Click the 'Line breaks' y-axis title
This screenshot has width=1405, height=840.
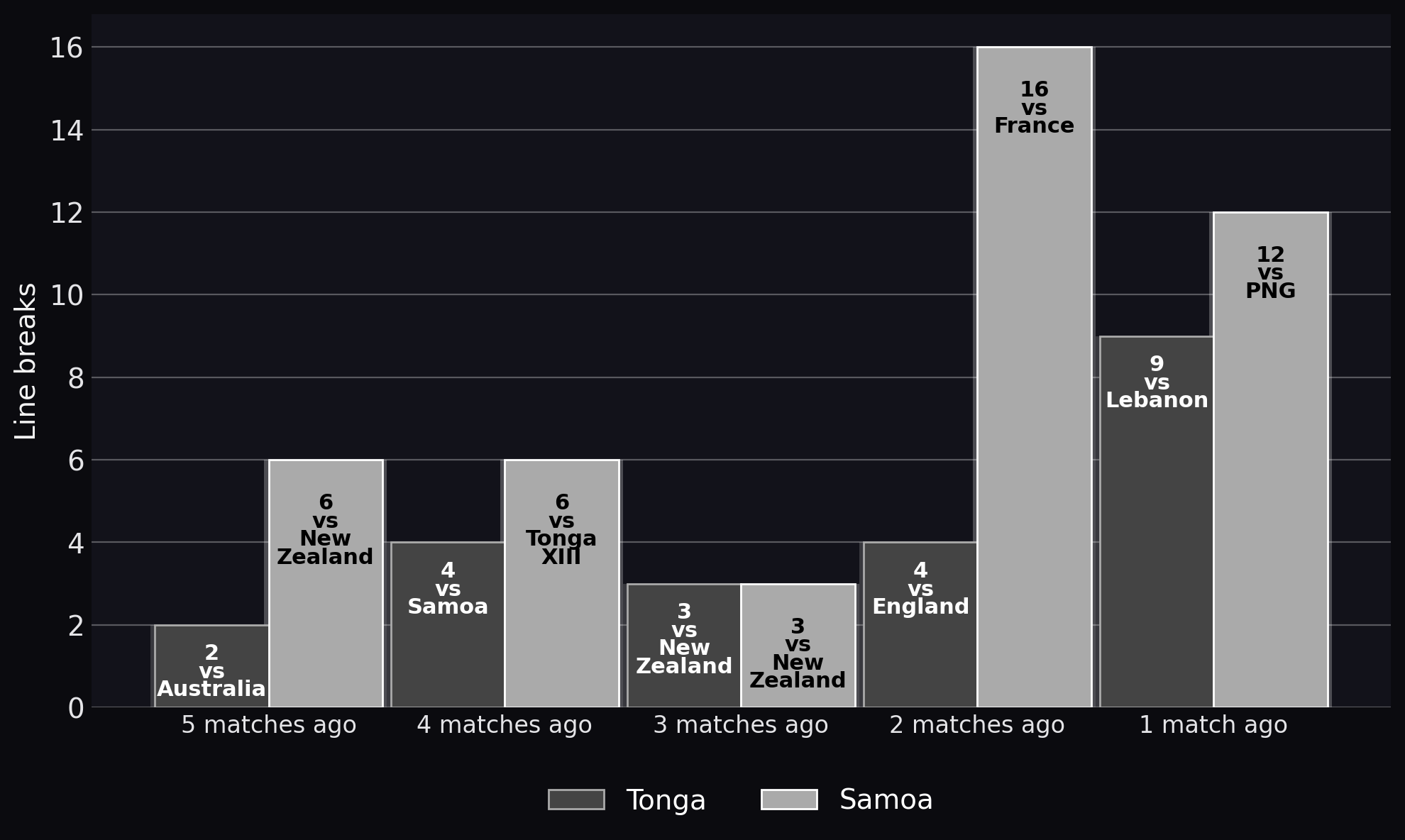(26, 361)
